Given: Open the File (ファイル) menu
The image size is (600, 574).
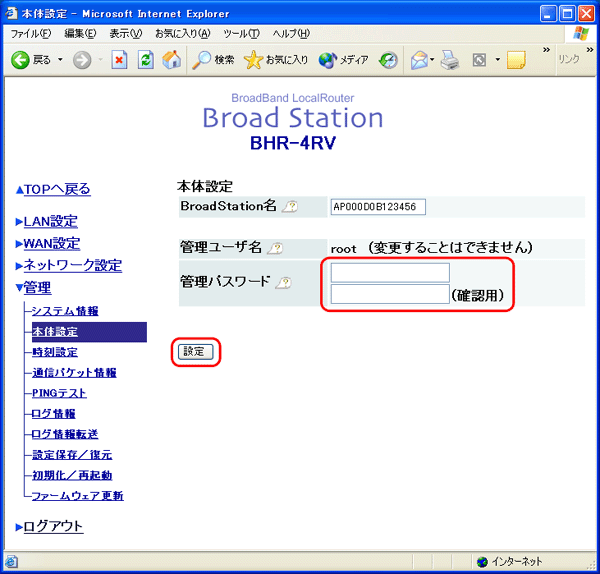Looking at the screenshot, I should (31, 34).
